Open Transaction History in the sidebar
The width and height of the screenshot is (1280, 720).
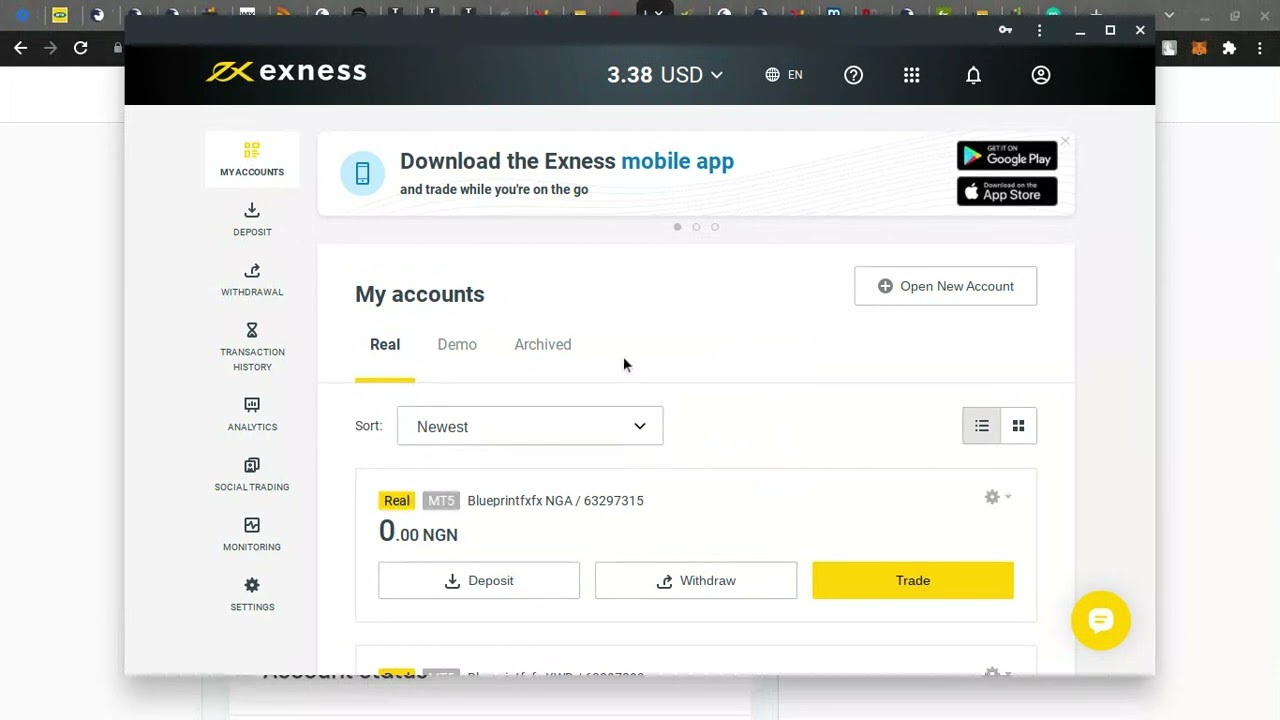click(x=252, y=346)
